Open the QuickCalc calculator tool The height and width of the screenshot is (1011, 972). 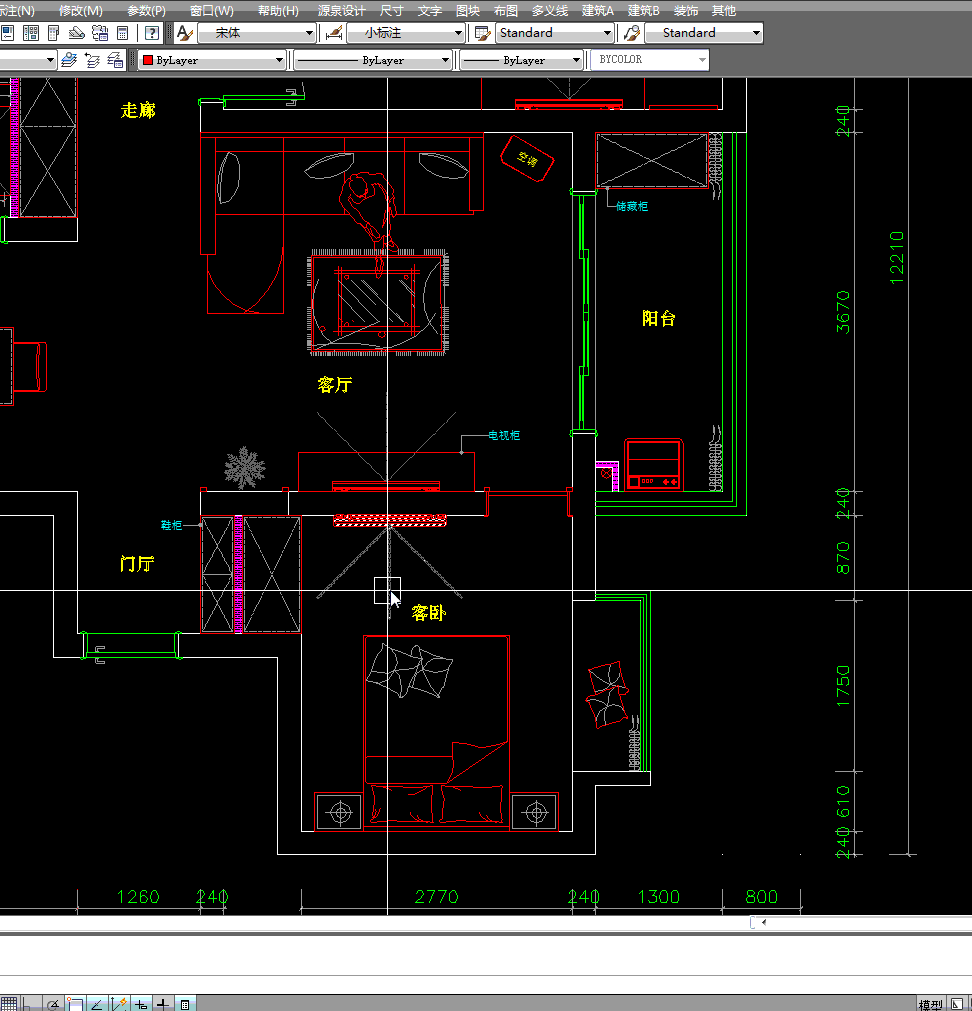(122, 33)
